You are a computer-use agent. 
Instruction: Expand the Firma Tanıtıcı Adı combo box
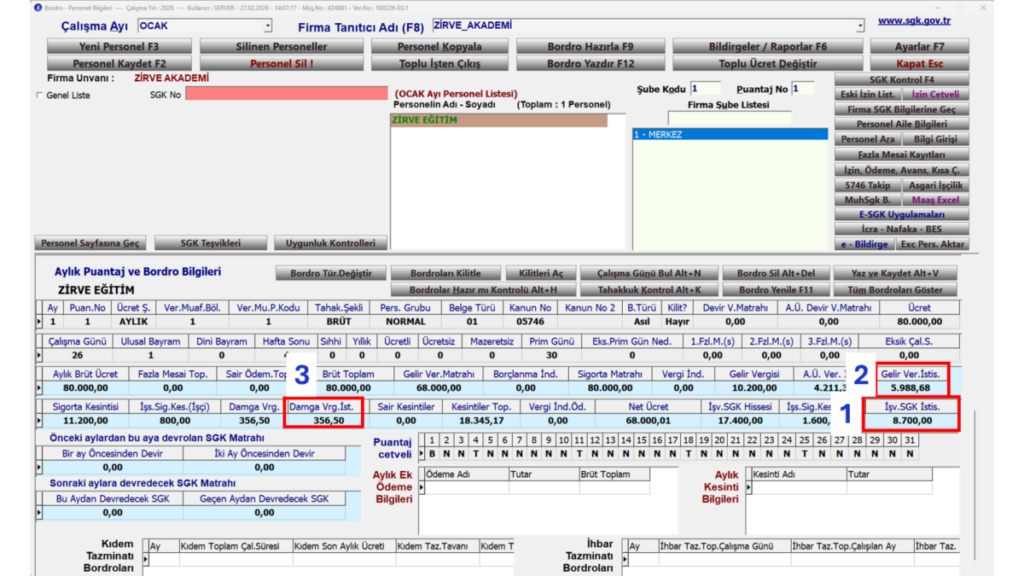[860, 26]
